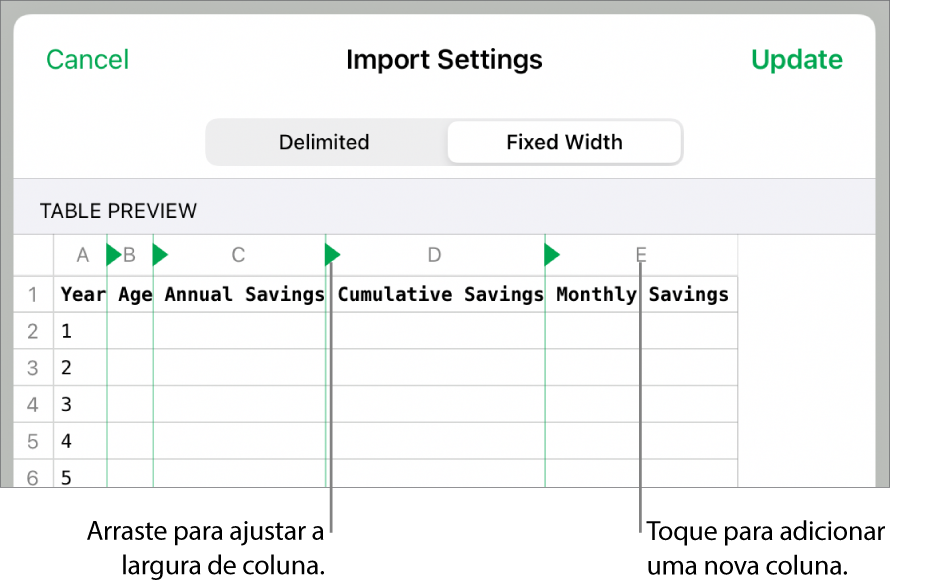Image resolution: width=931 pixels, height=588 pixels.
Task: Tap Cancel to dismiss Import Settings
Action: pos(87,59)
